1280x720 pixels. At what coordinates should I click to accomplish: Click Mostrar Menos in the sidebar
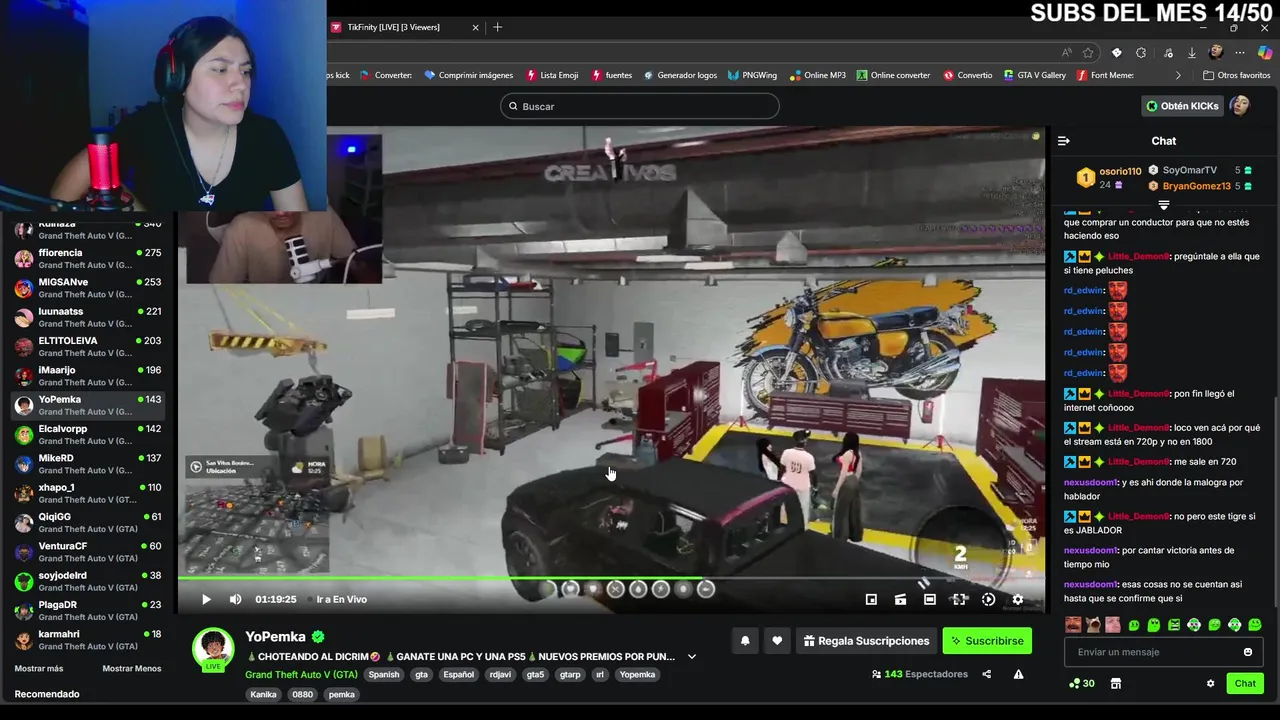point(132,668)
